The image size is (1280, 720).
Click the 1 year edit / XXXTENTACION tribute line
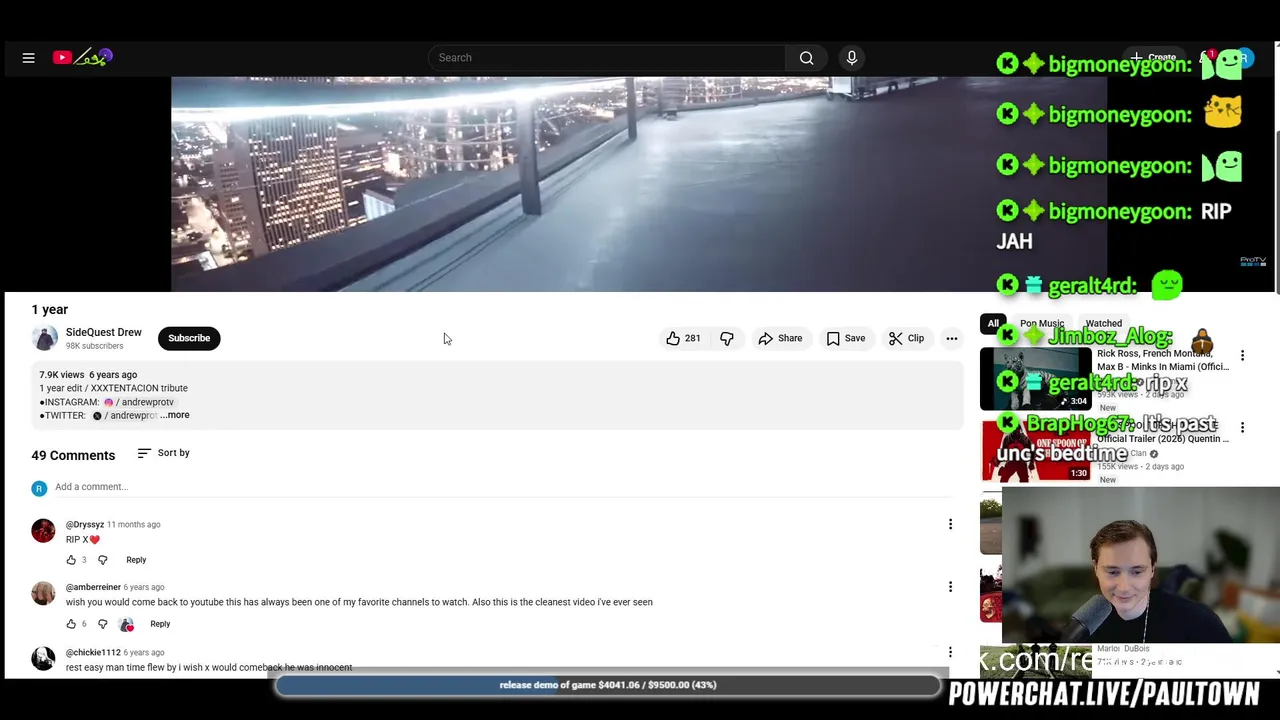[113, 388]
